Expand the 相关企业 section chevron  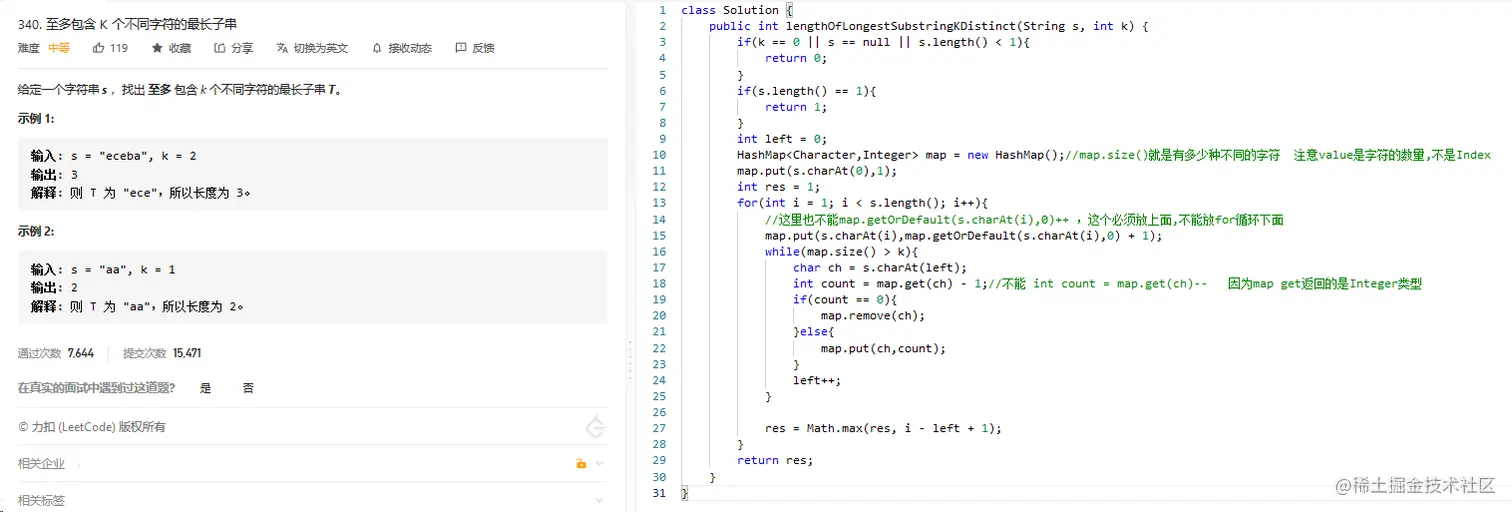tap(600, 463)
